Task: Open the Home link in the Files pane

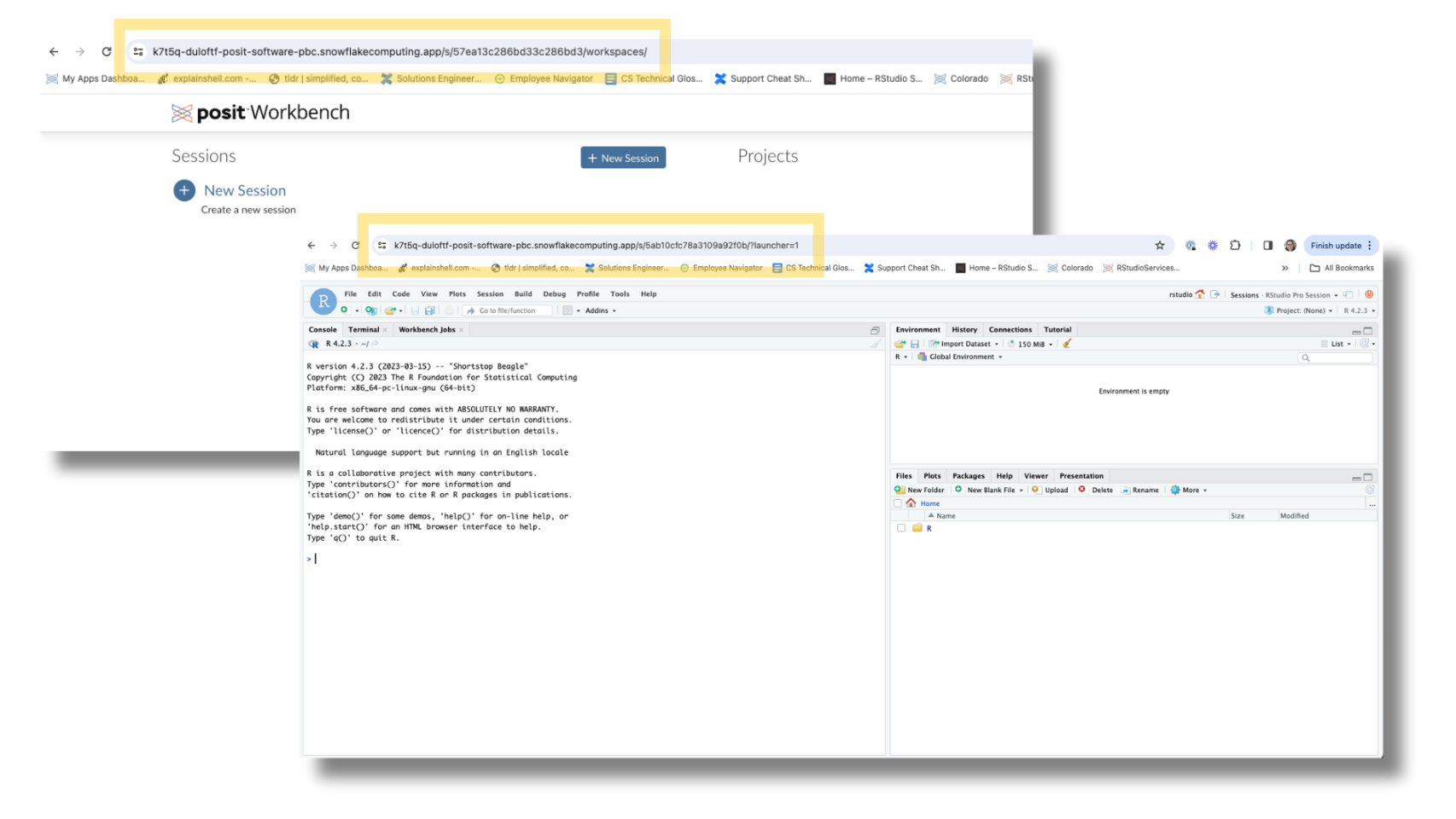Action: pos(929,503)
